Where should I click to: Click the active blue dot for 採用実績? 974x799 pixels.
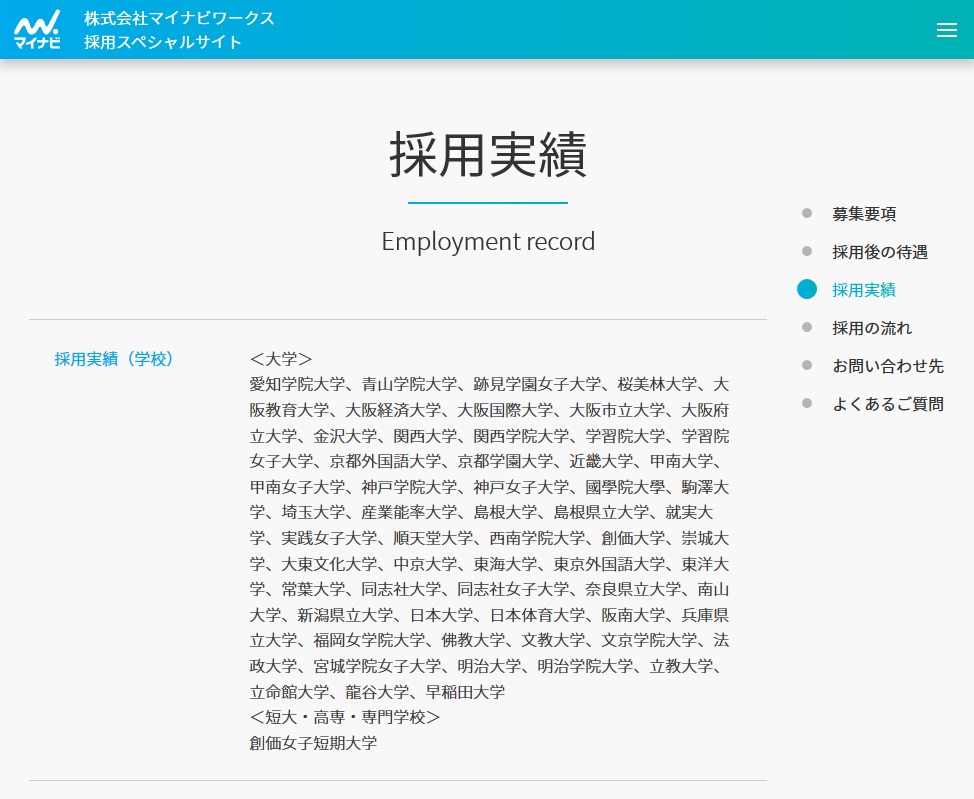tap(807, 289)
